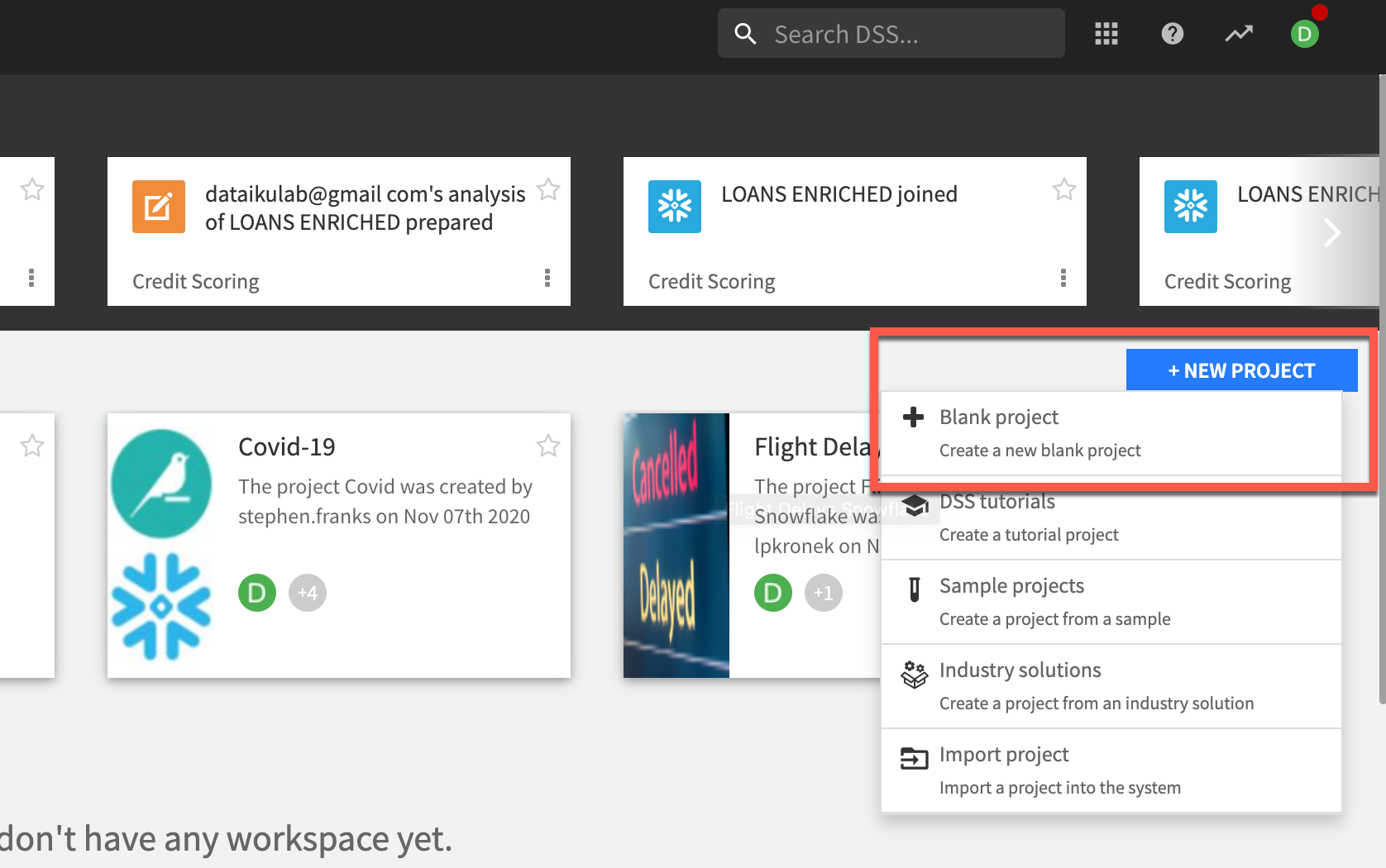Open the help question mark icon
Viewport: 1386px width, 868px height.
pyautogui.click(x=1172, y=34)
